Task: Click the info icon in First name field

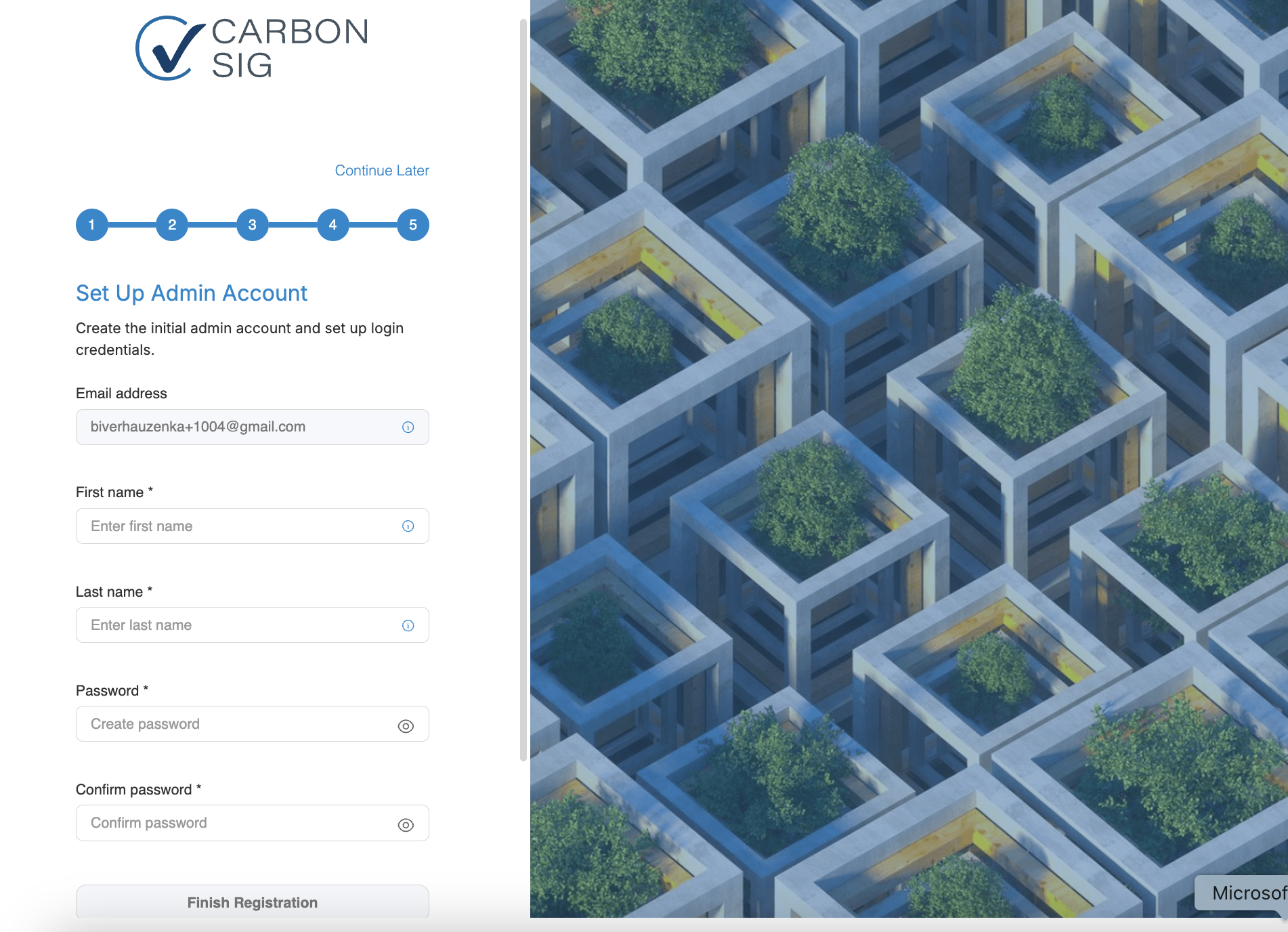Action: coord(408,526)
